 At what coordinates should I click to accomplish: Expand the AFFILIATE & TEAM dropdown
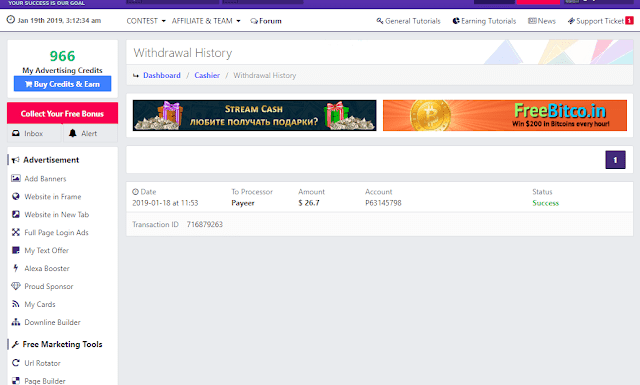point(206,21)
